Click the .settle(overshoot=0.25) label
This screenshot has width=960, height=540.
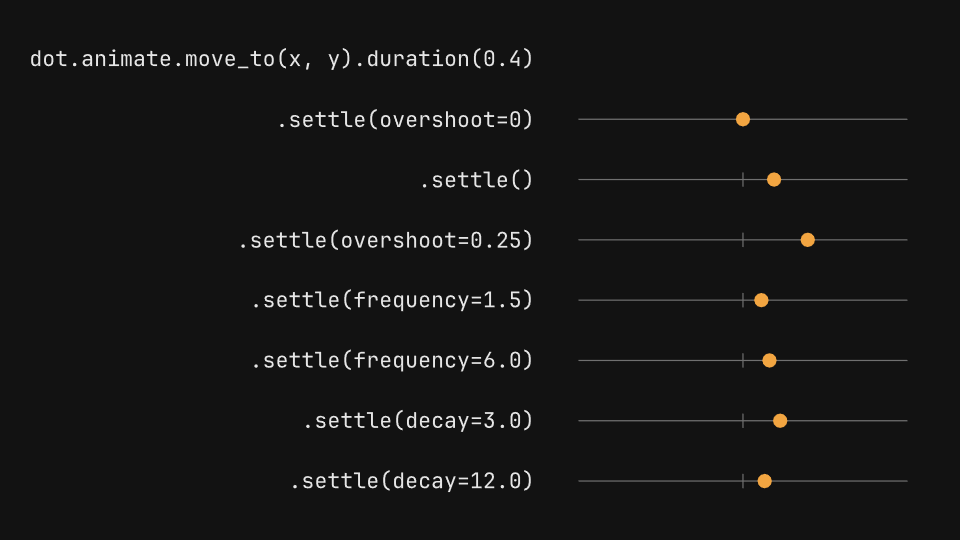386,240
